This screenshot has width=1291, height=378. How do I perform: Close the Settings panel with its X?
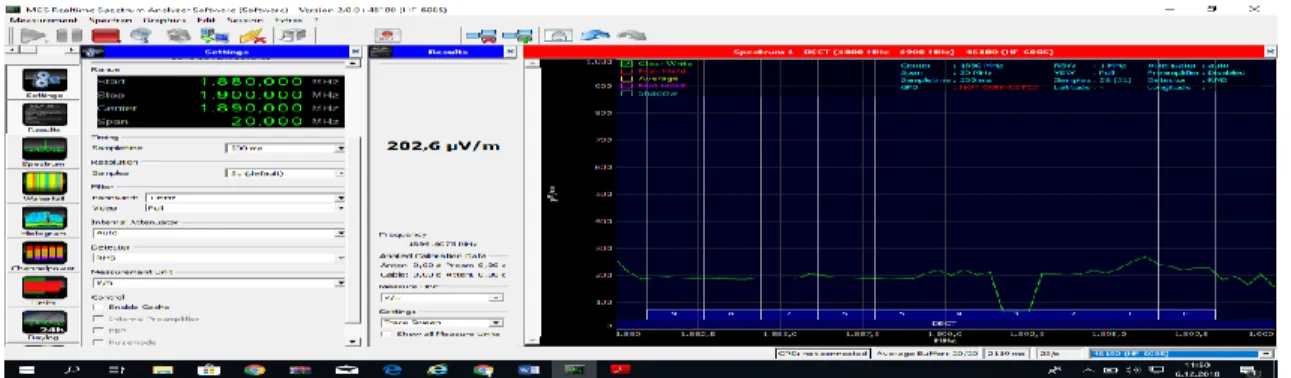[355, 51]
